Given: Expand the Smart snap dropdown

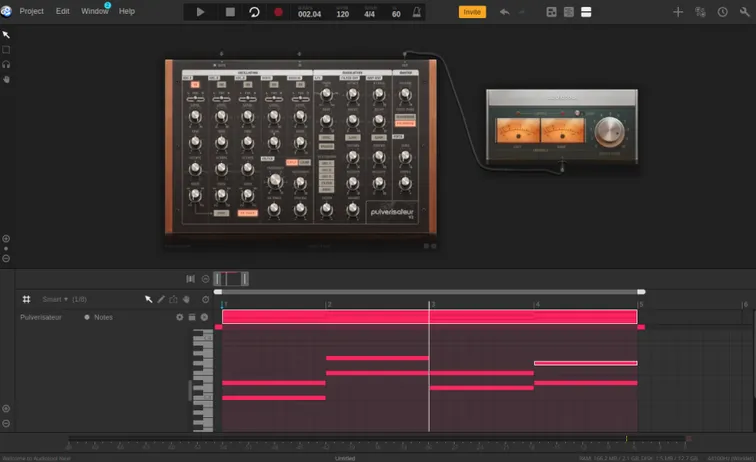Looking at the screenshot, I should point(56,299).
